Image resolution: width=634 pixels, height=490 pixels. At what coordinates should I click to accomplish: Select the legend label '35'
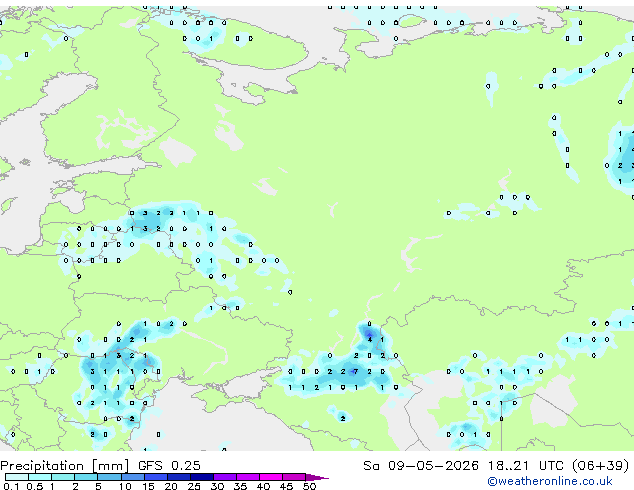[240, 486]
